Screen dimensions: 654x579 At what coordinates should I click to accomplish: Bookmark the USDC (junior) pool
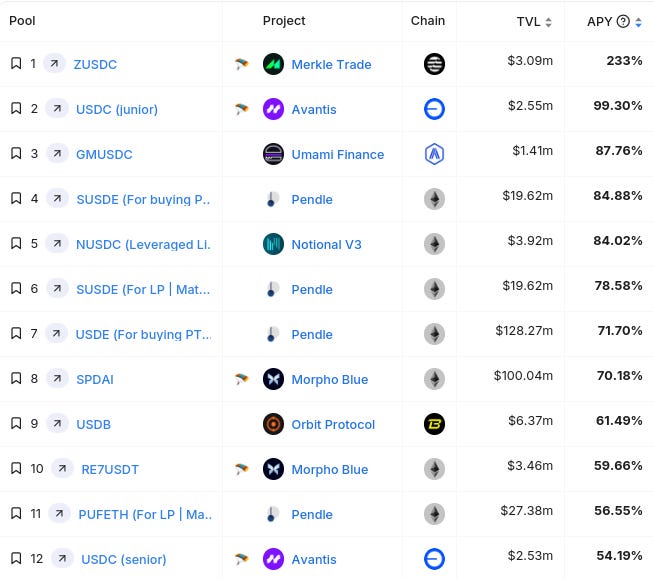pos(16,108)
